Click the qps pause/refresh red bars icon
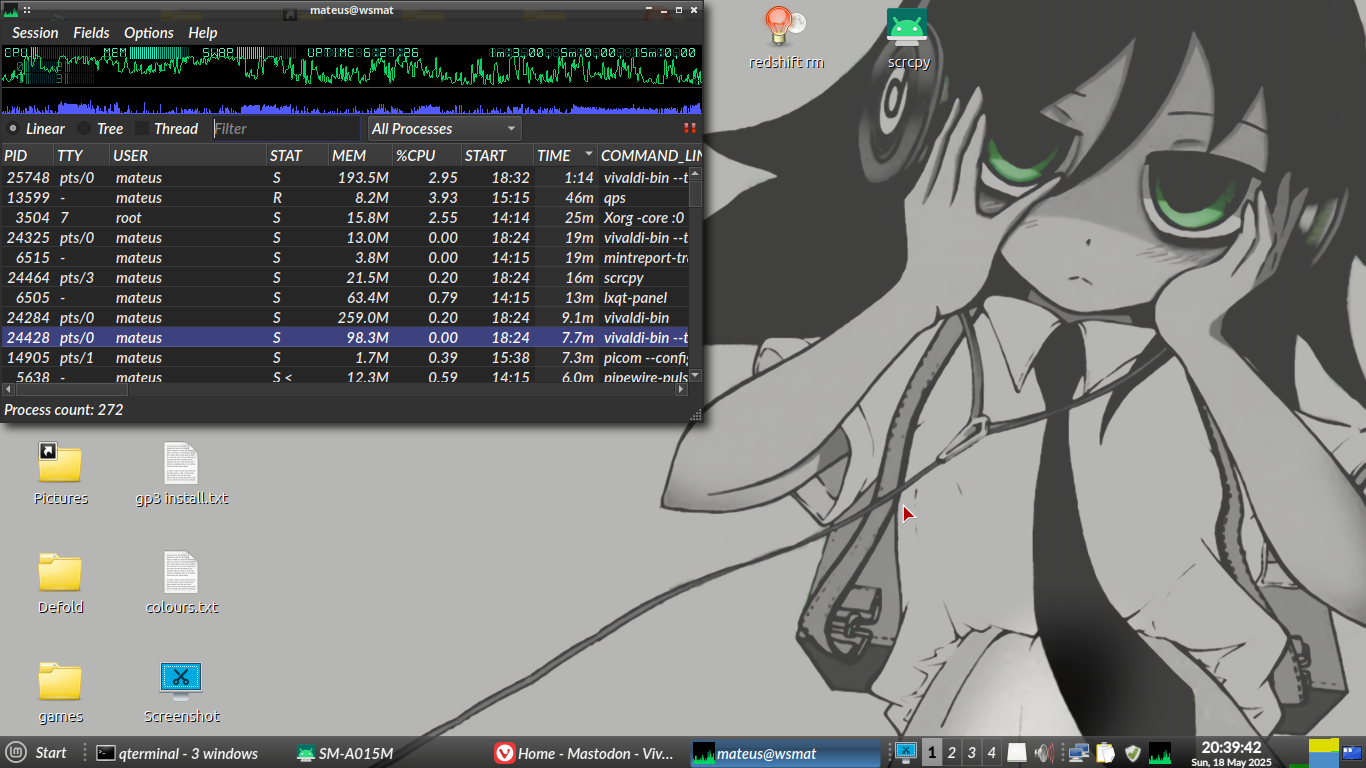This screenshot has width=1366, height=768. [689, 128]
